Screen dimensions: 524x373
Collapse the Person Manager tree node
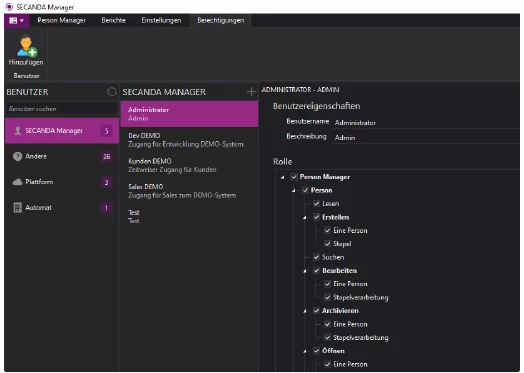pyautogui.click(x=283, y=177)
